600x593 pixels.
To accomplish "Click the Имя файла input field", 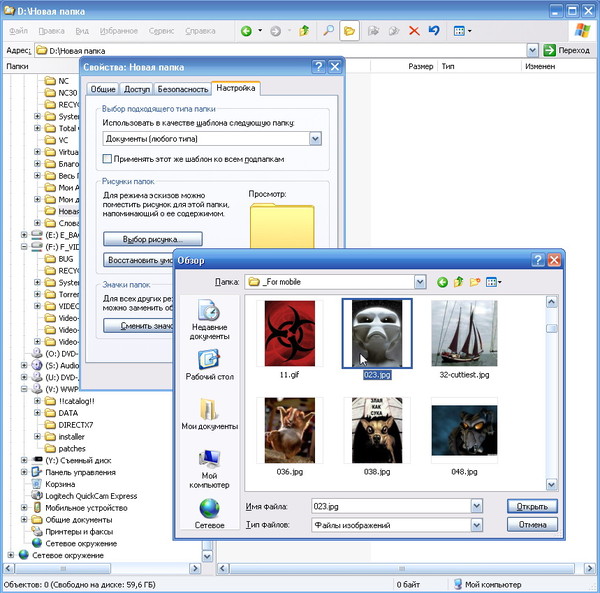I will pyautogui.click(x=391, y=506).
